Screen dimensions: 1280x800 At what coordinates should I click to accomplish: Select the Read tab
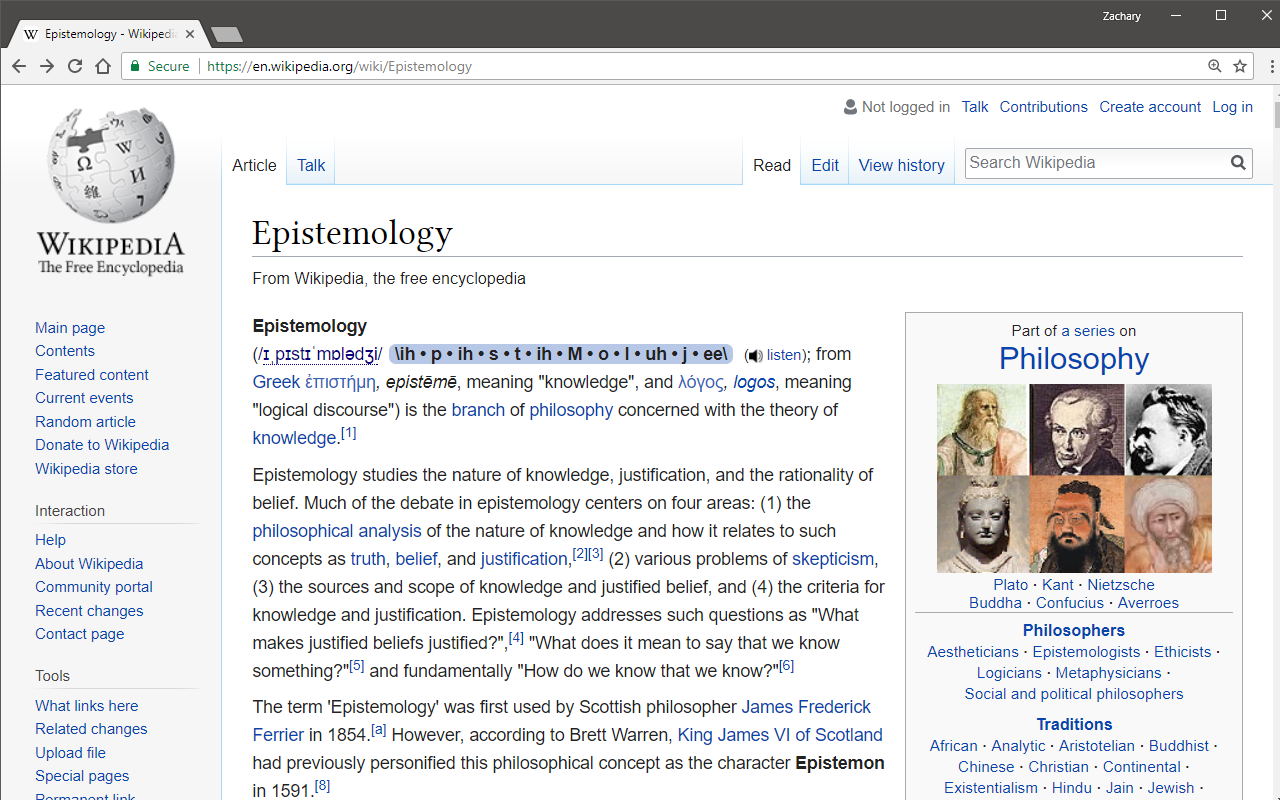pyautogui.click(x=772, y=165)
